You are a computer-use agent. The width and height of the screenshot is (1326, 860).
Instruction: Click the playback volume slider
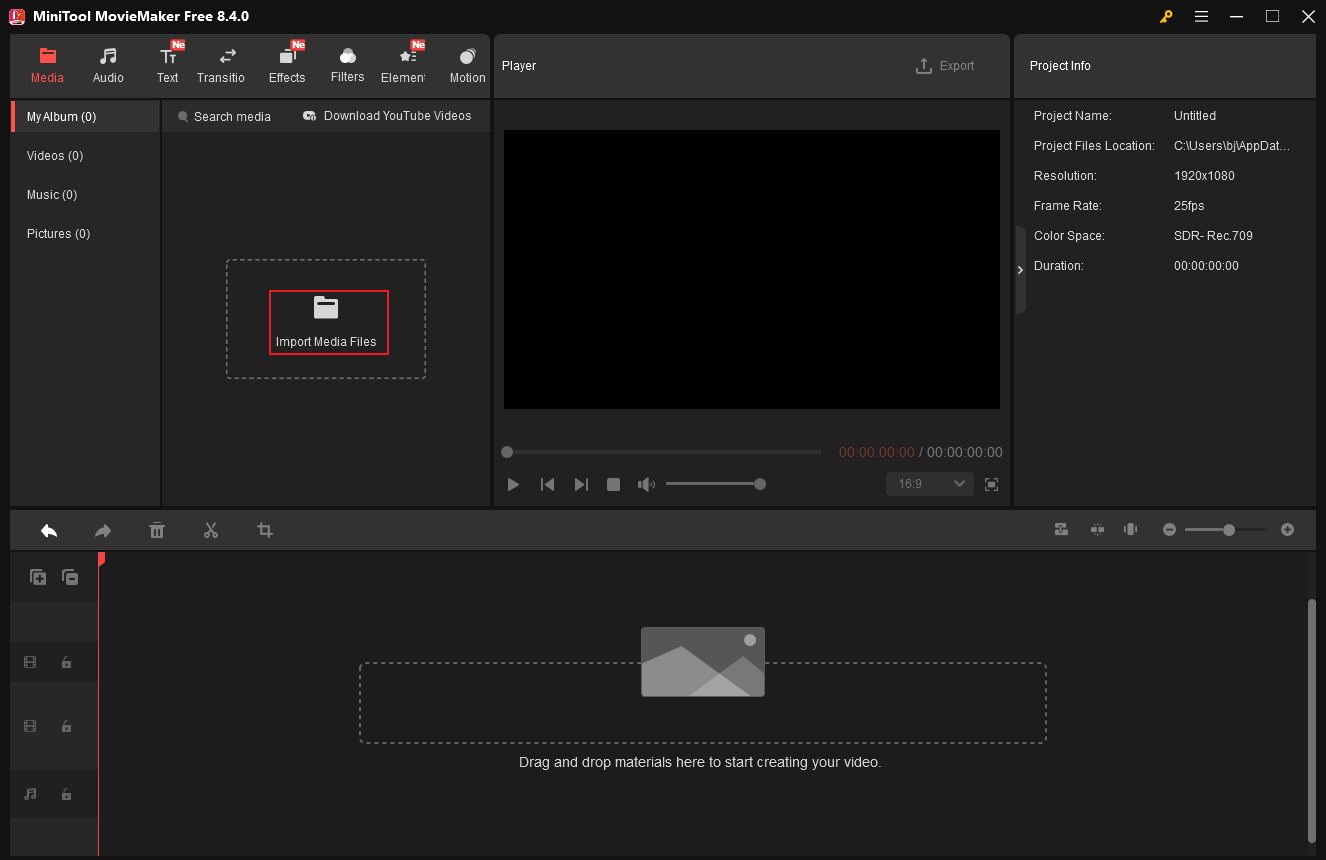(715, 484)
